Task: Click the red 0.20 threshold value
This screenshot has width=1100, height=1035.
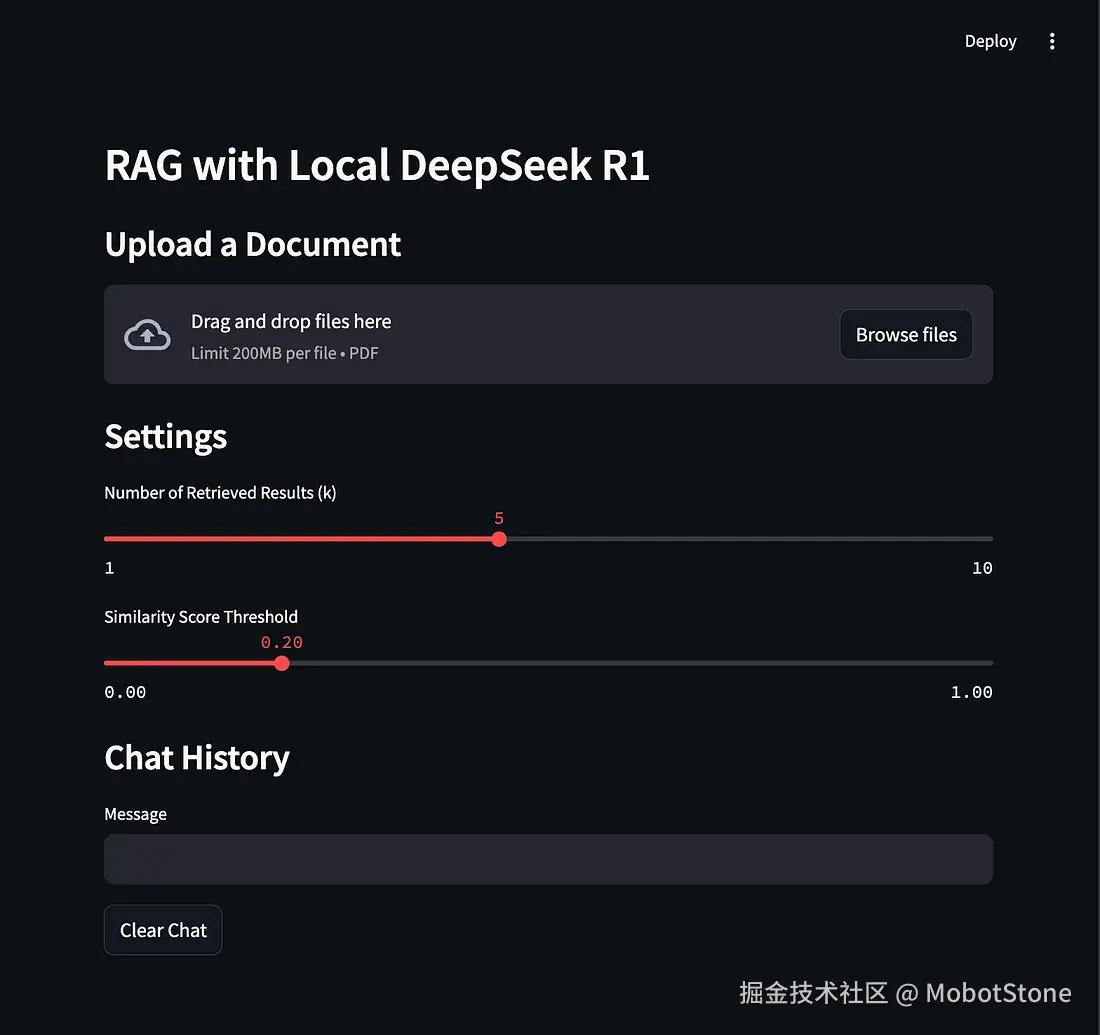Action: click(x=282, y=642)
